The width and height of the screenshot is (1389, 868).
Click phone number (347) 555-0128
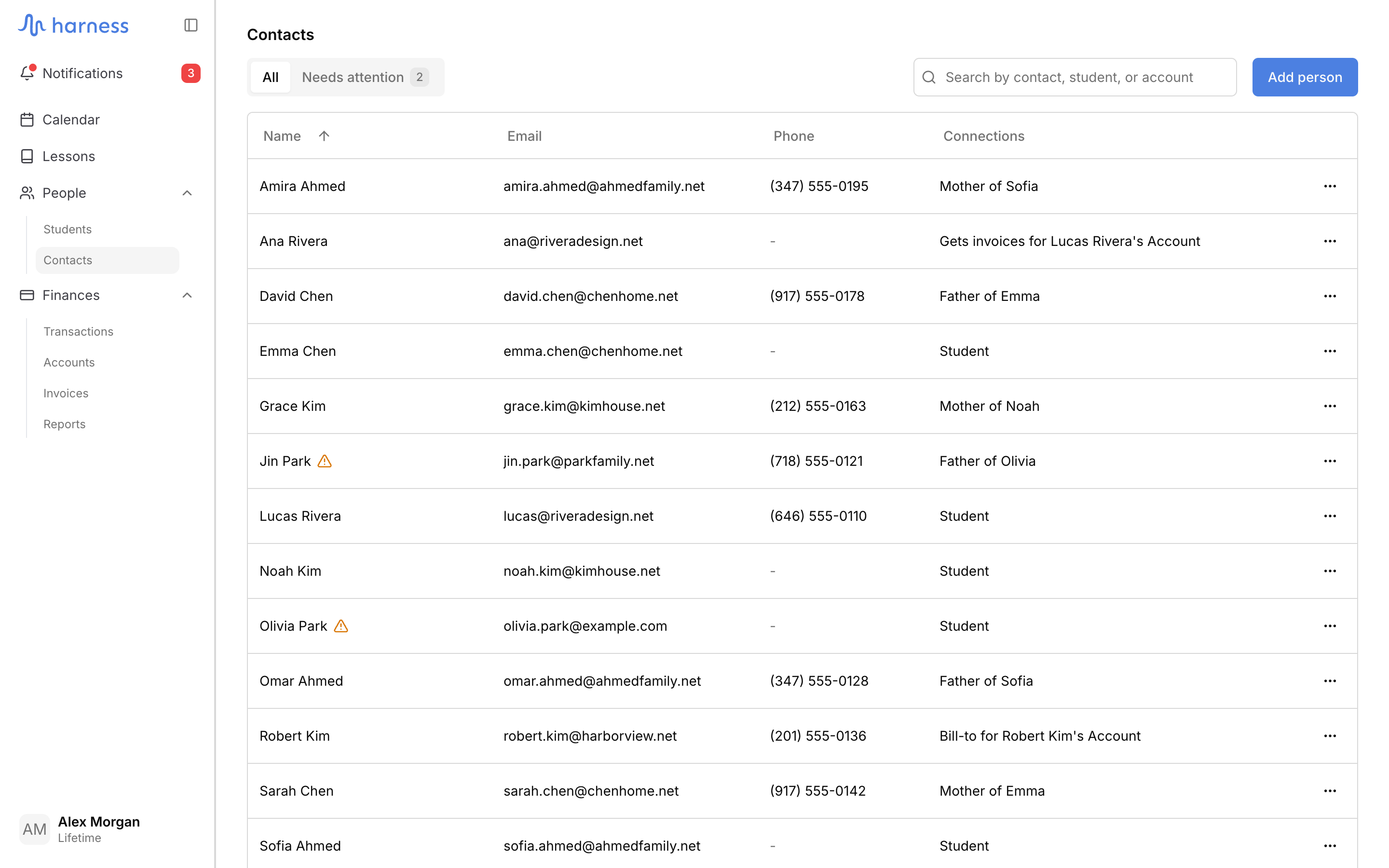tap(819, 681)
